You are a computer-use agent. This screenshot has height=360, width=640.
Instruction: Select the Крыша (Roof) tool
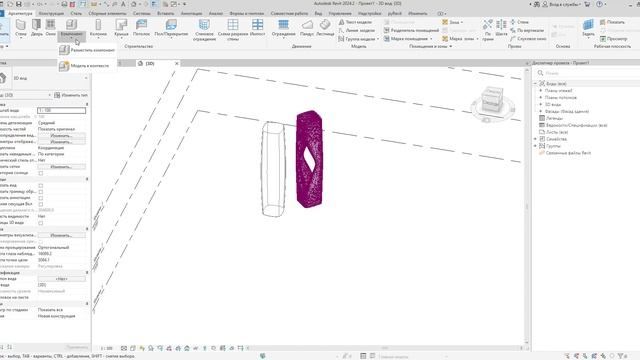[x=121, y=29]
